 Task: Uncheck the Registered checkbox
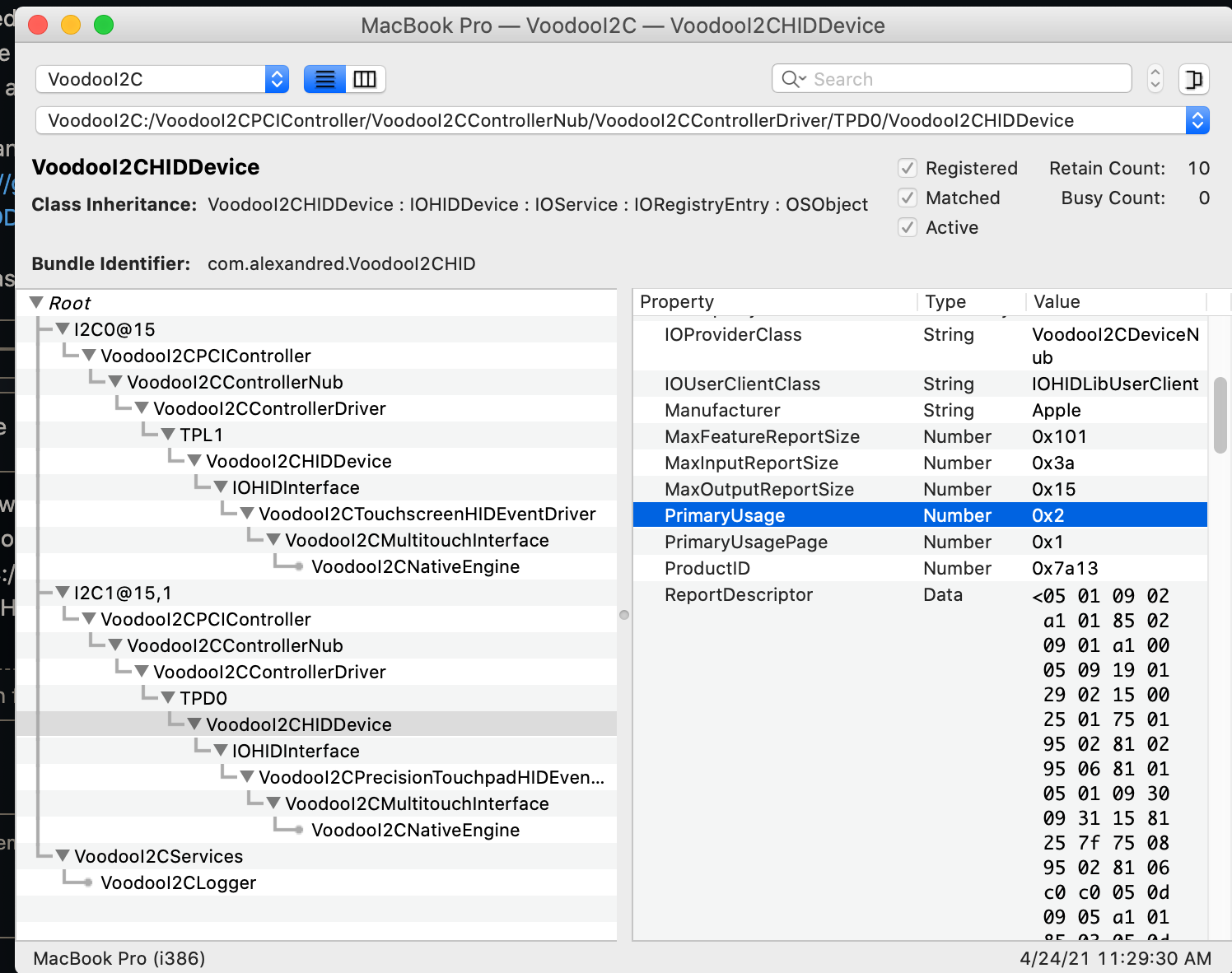[x=907, y=168]
